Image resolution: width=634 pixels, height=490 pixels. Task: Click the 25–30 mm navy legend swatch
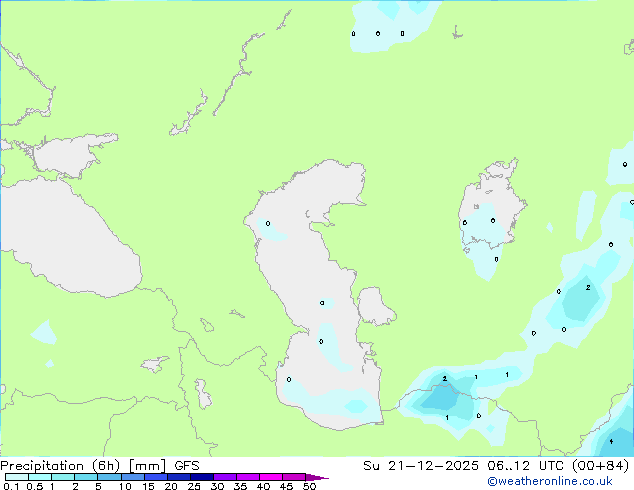coord(202,477)
